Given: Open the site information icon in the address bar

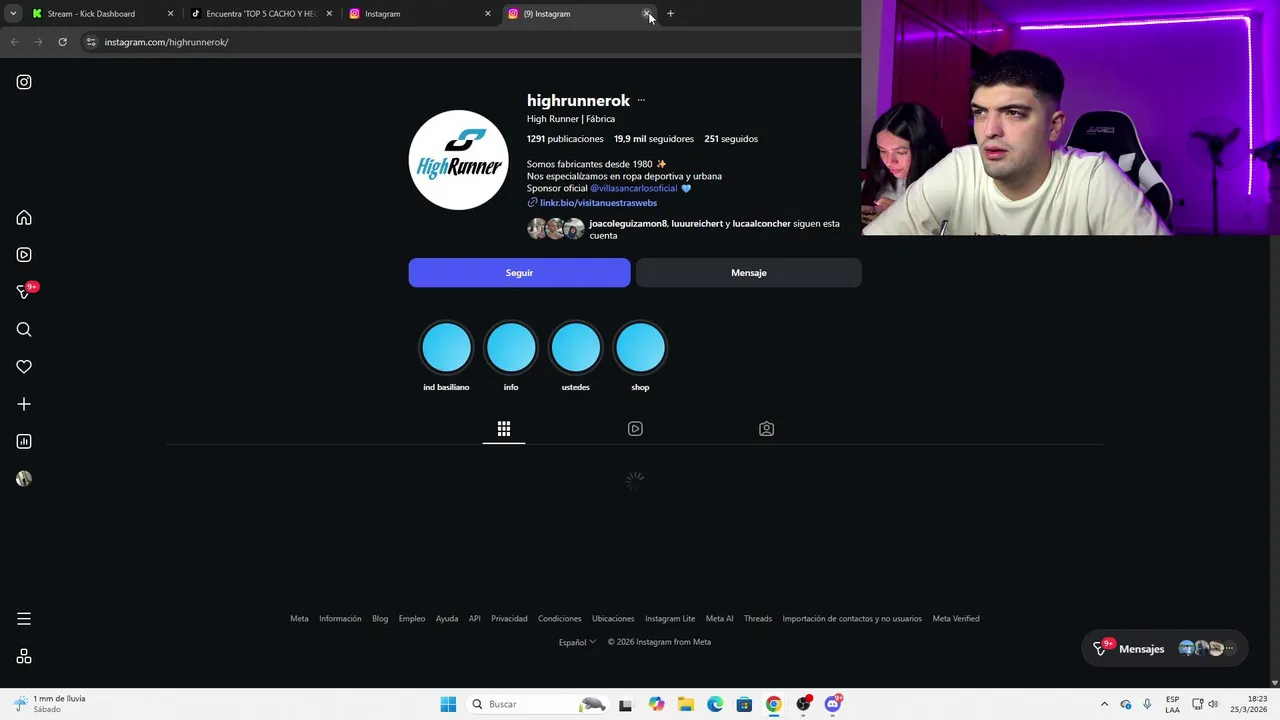Looking at the screenshot, I should [91, 42].
